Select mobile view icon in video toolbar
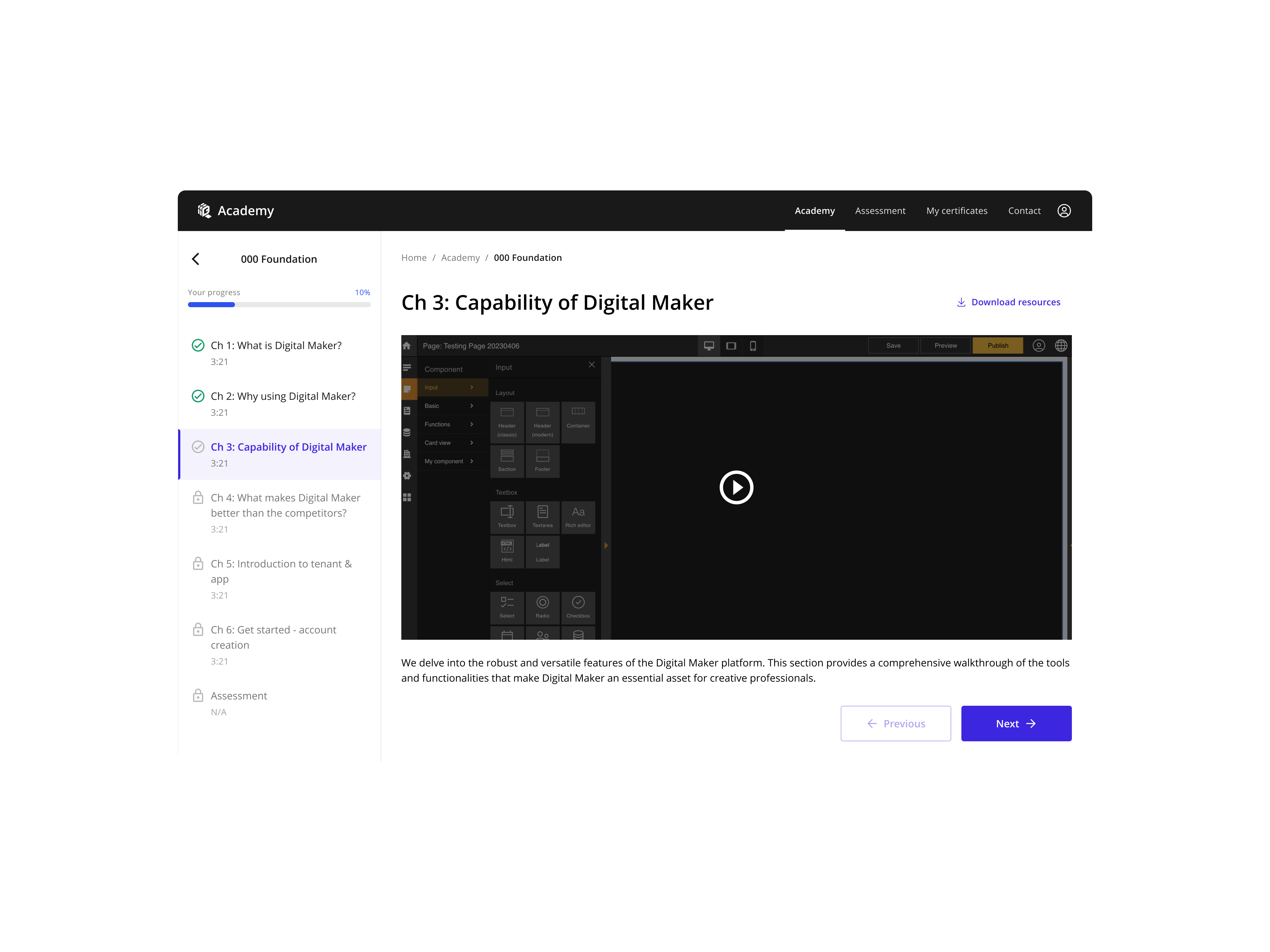The height and width of the screenshot is (952, 1270). point(753,346)
